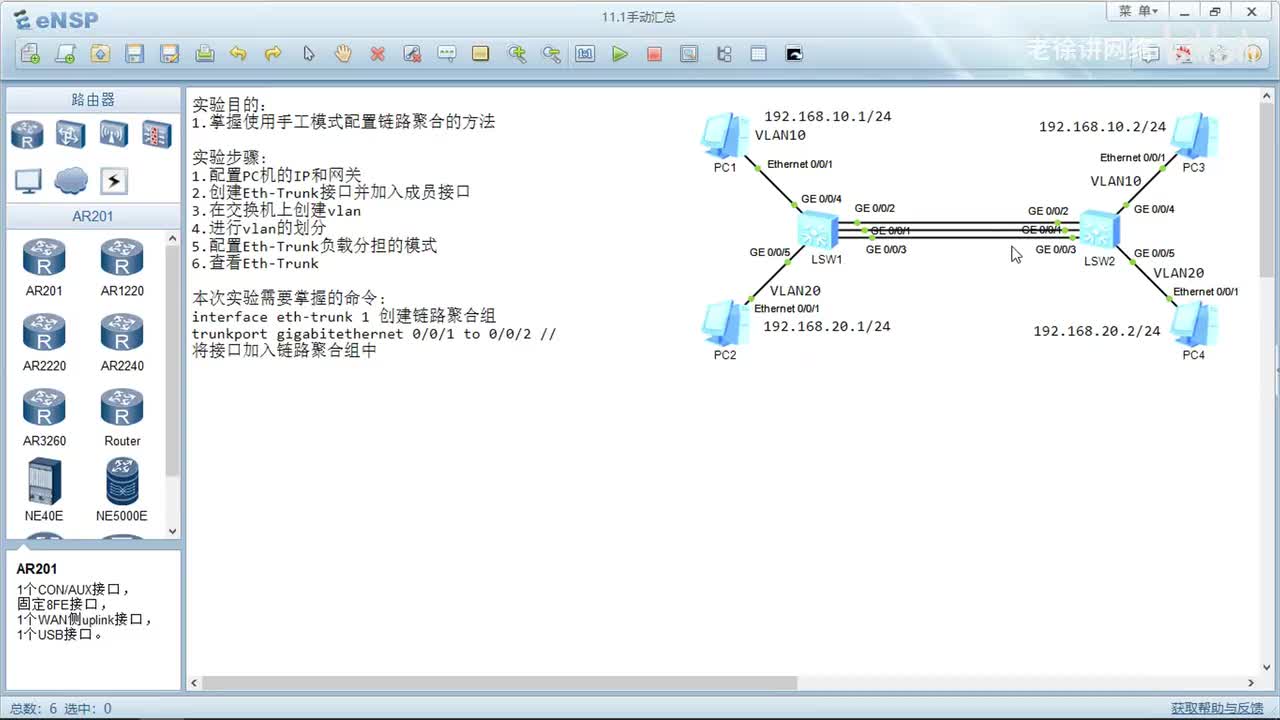1280x720 pixels.
Task: Click the 路由器 category header
Action: (x=93, y=100)
